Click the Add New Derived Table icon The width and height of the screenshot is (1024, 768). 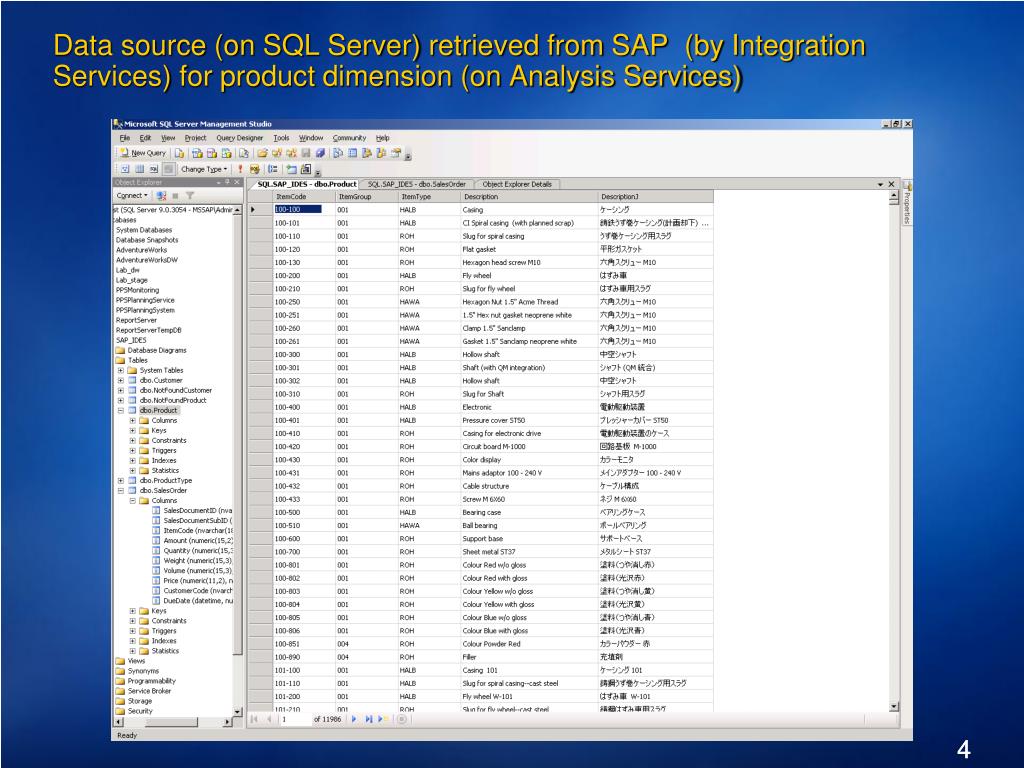306,169
